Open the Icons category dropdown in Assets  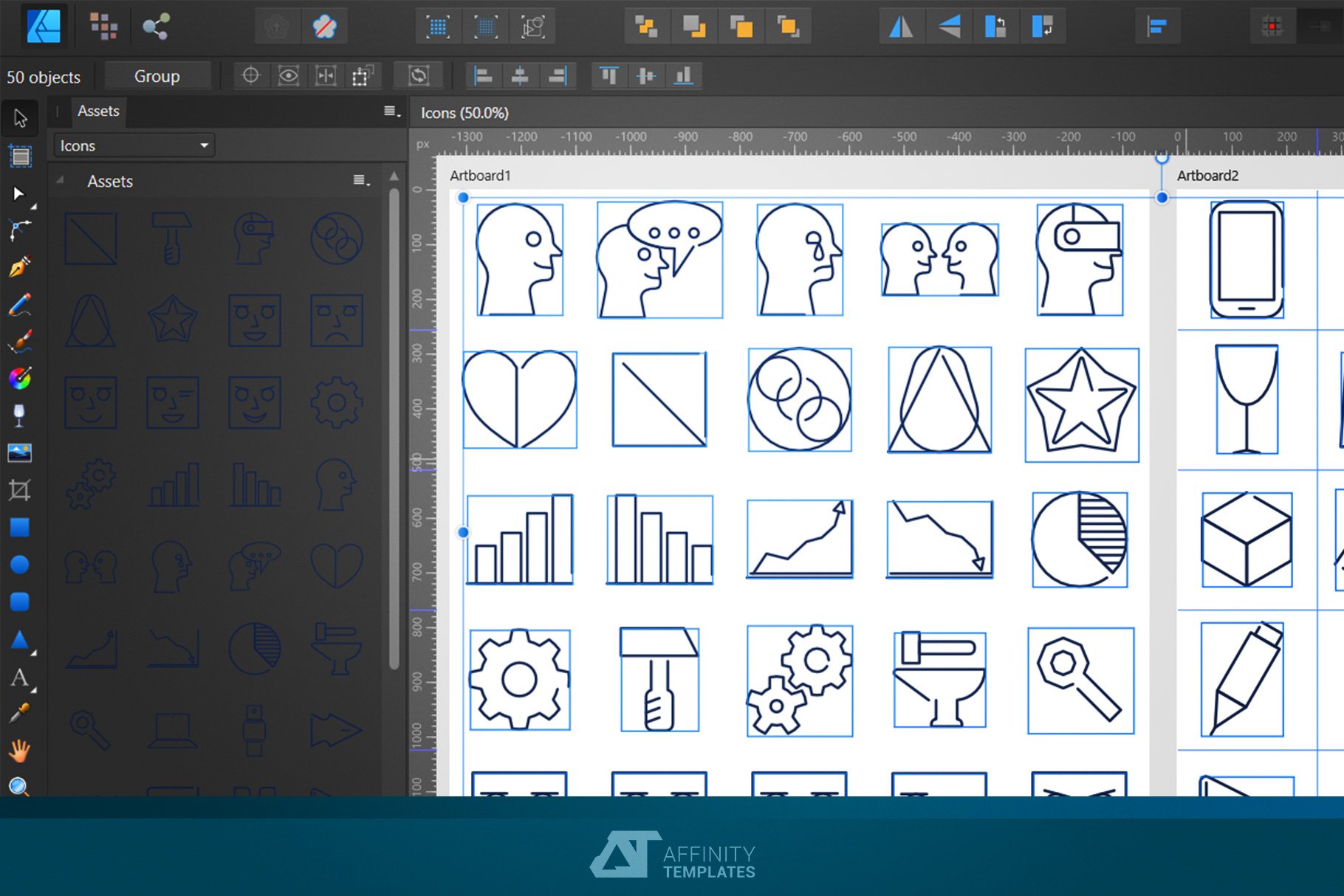click(131, 145)
